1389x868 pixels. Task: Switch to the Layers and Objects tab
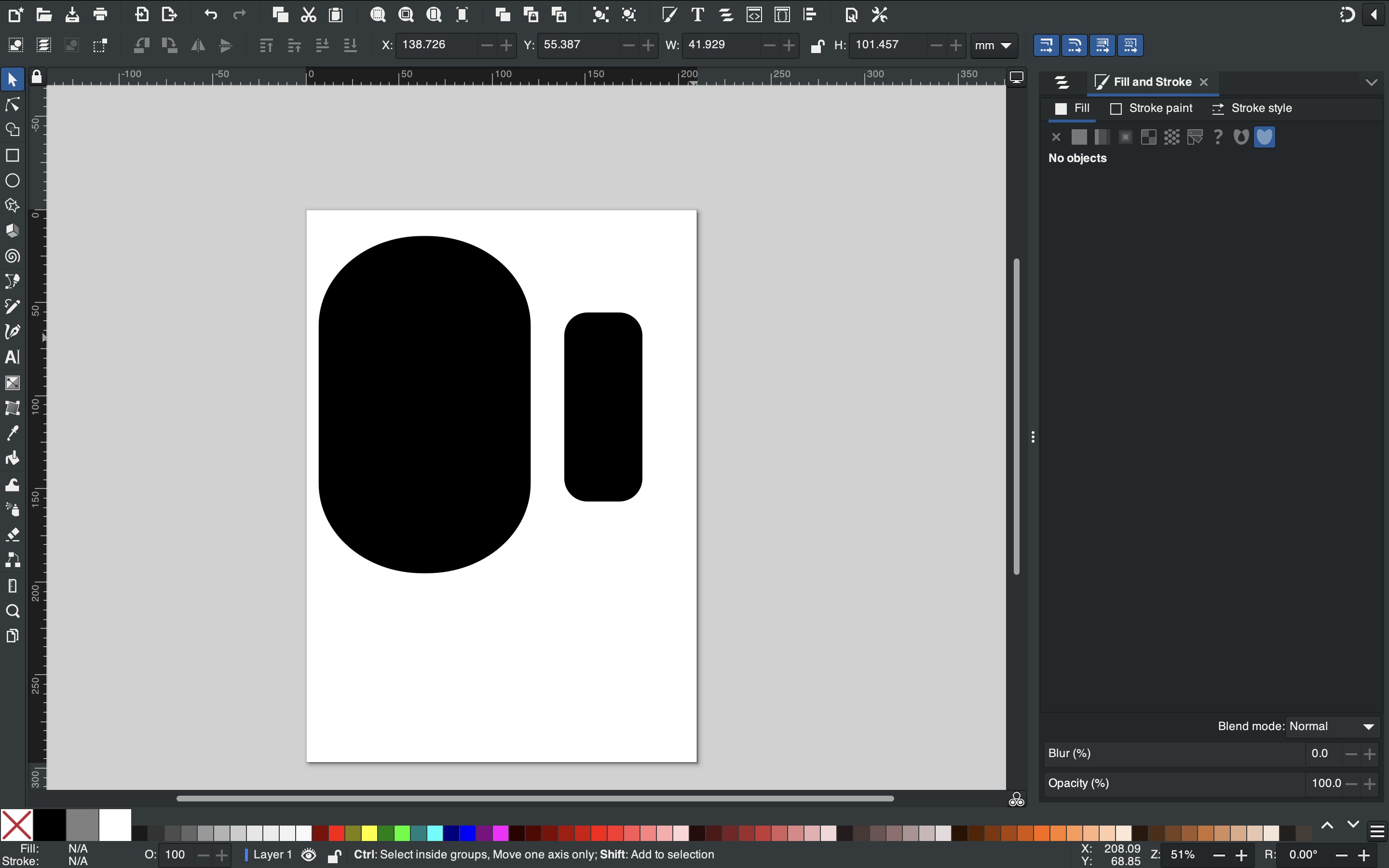point(1062,82)
